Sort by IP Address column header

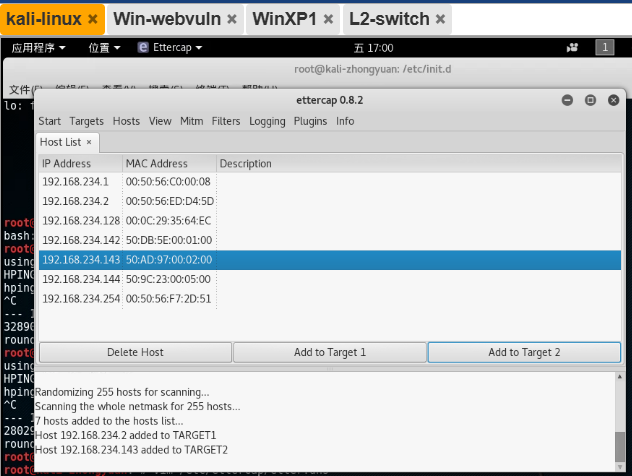tap(81, 163)
